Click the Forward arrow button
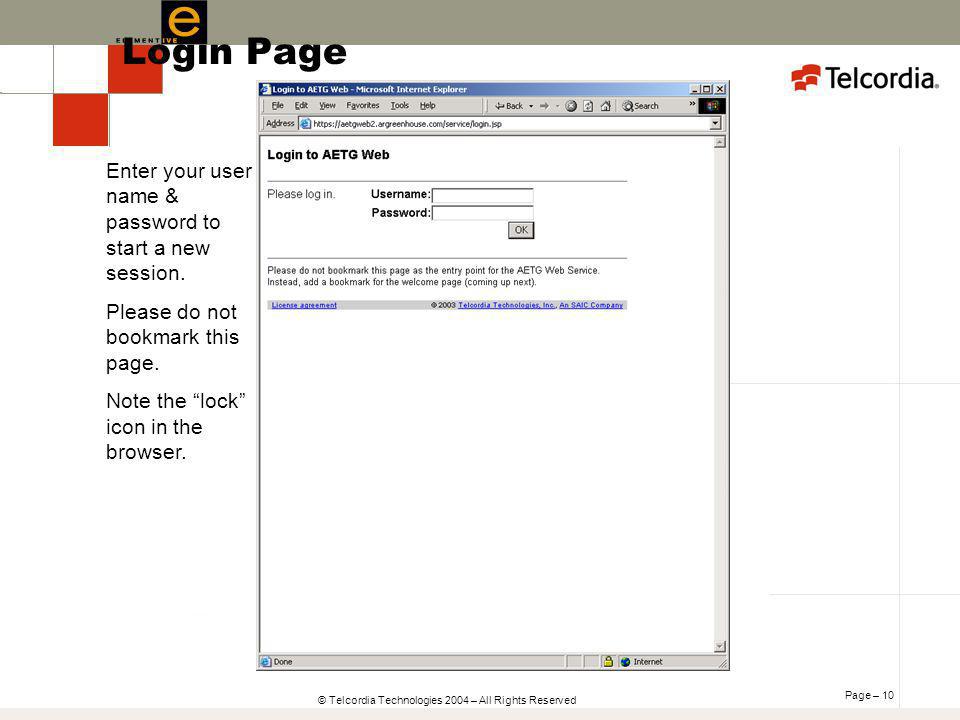This screenshot has height=720, width=960. tap(544, 106)
